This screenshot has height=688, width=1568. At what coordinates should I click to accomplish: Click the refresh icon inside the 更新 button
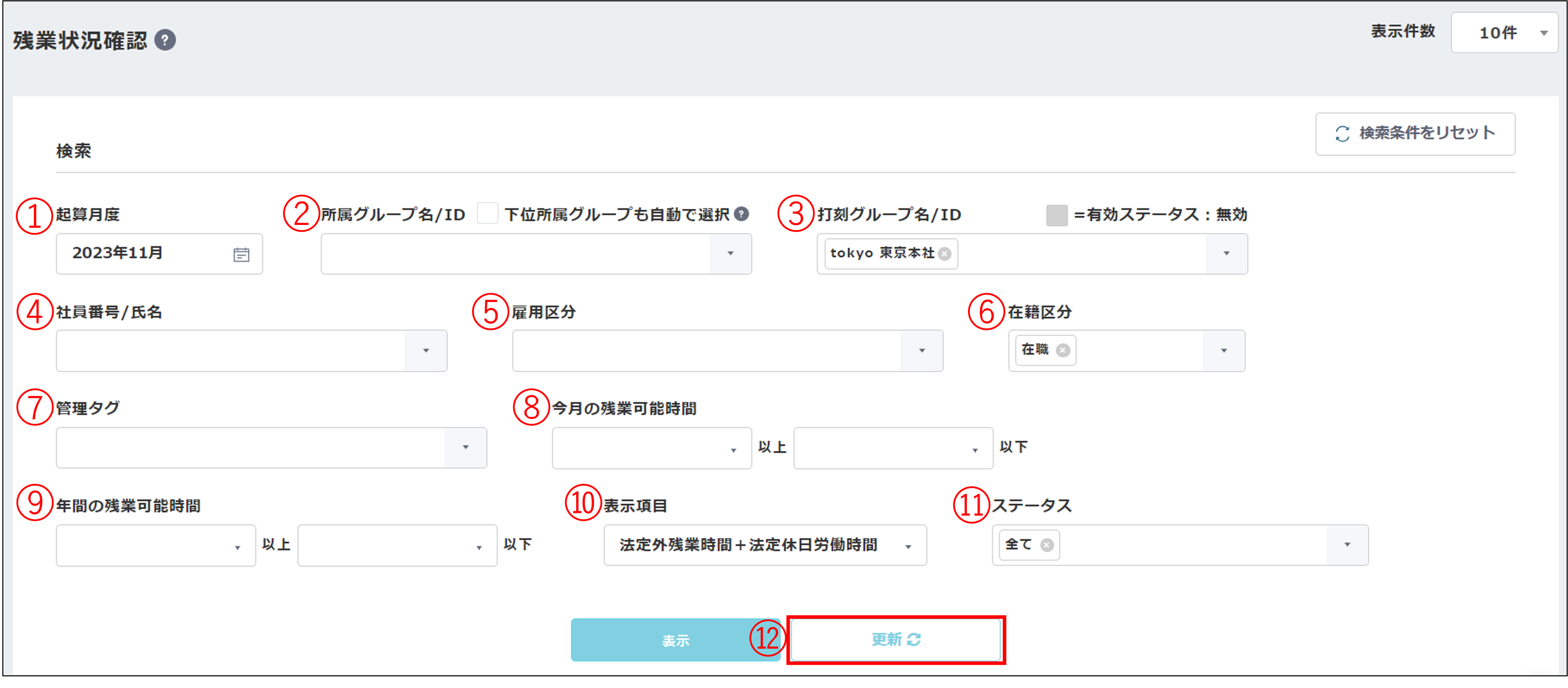pos(915,639)
